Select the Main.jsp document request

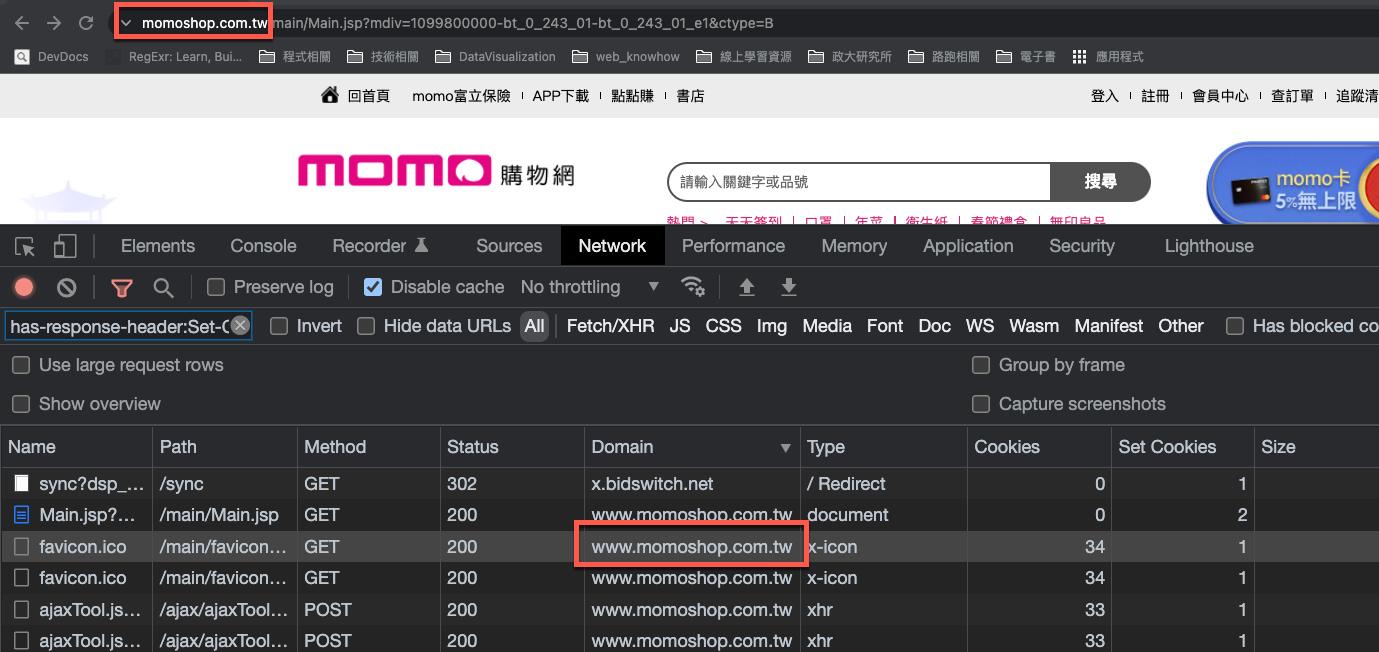tap(689, 515)
